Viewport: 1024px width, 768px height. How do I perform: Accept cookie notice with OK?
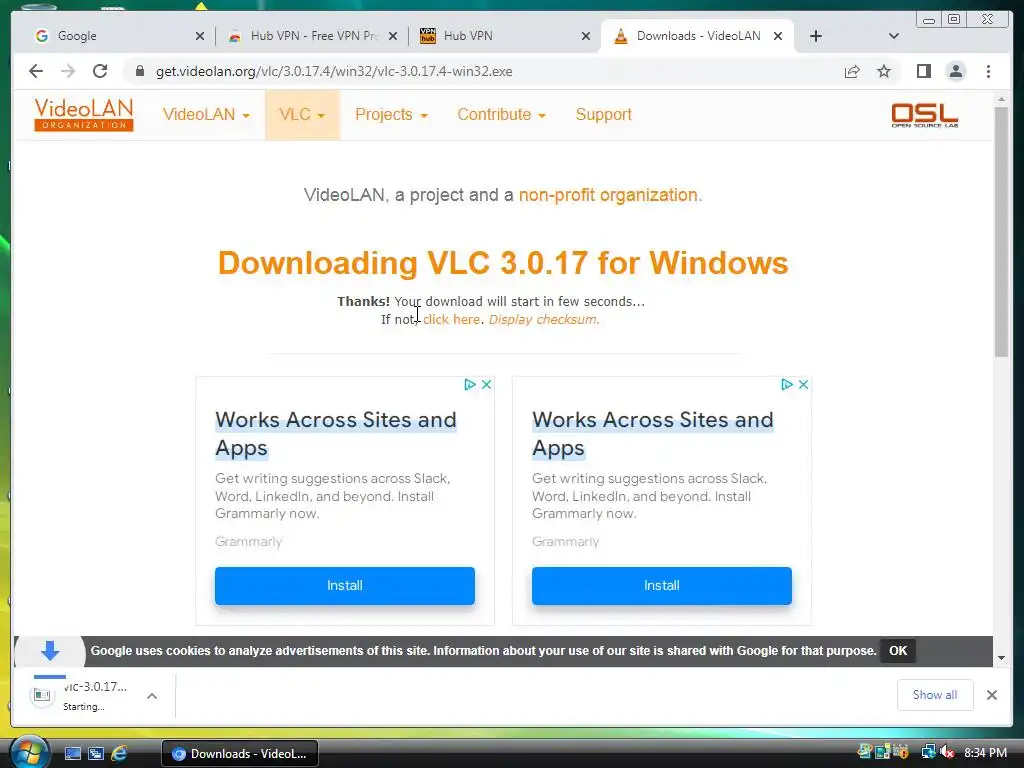[x=898, y=650]
